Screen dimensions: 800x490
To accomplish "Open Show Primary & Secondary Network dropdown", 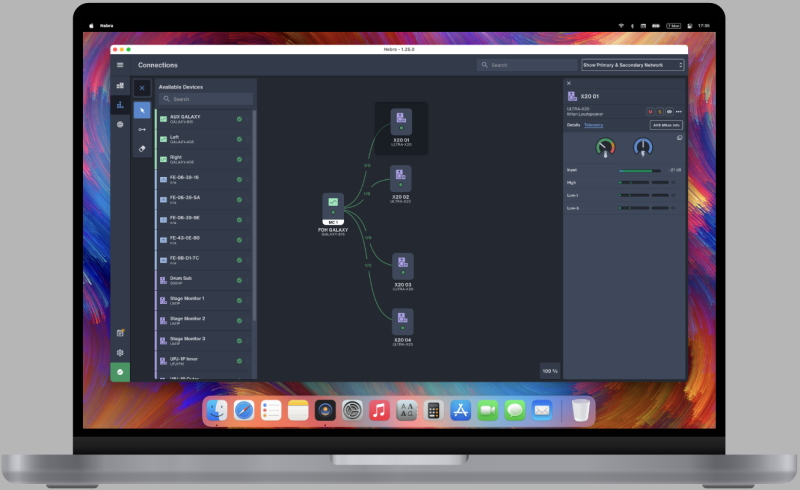I will tap(633, 65).
